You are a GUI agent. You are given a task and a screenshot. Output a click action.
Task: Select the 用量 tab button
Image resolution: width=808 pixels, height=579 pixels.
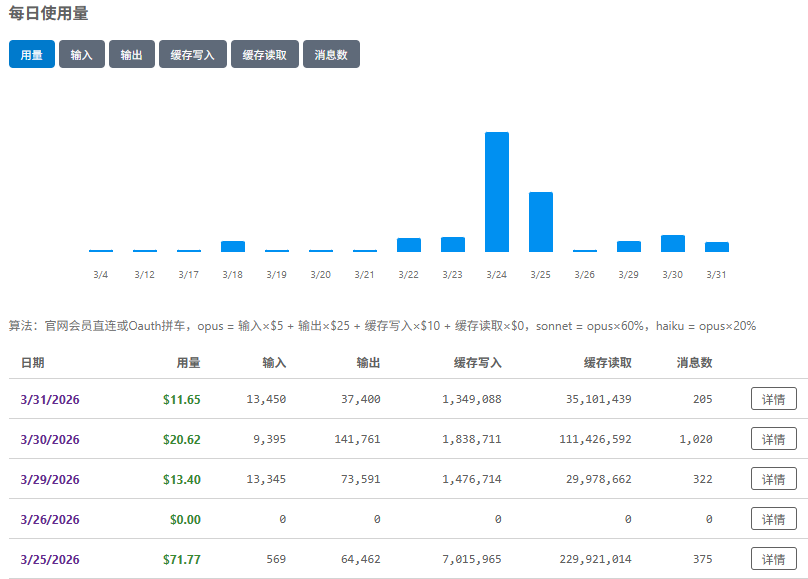point(32,54)
